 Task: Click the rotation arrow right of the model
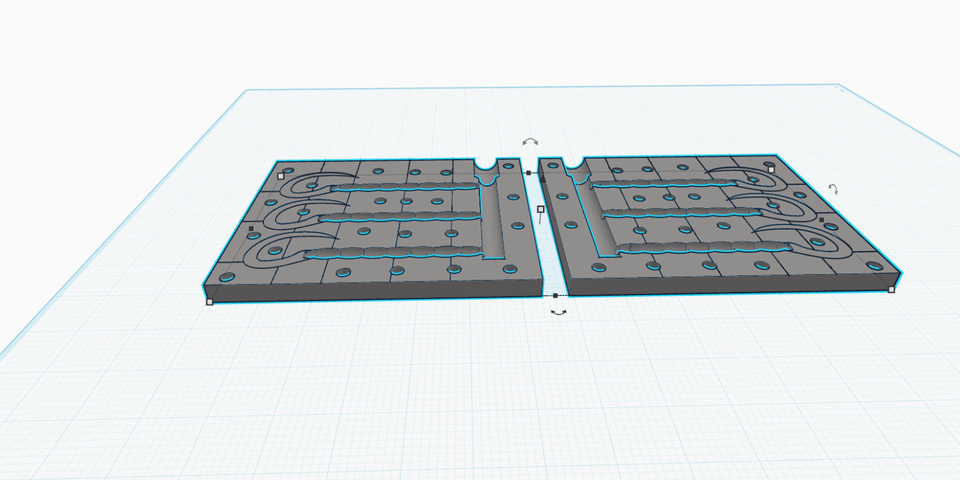click(832, 189)
